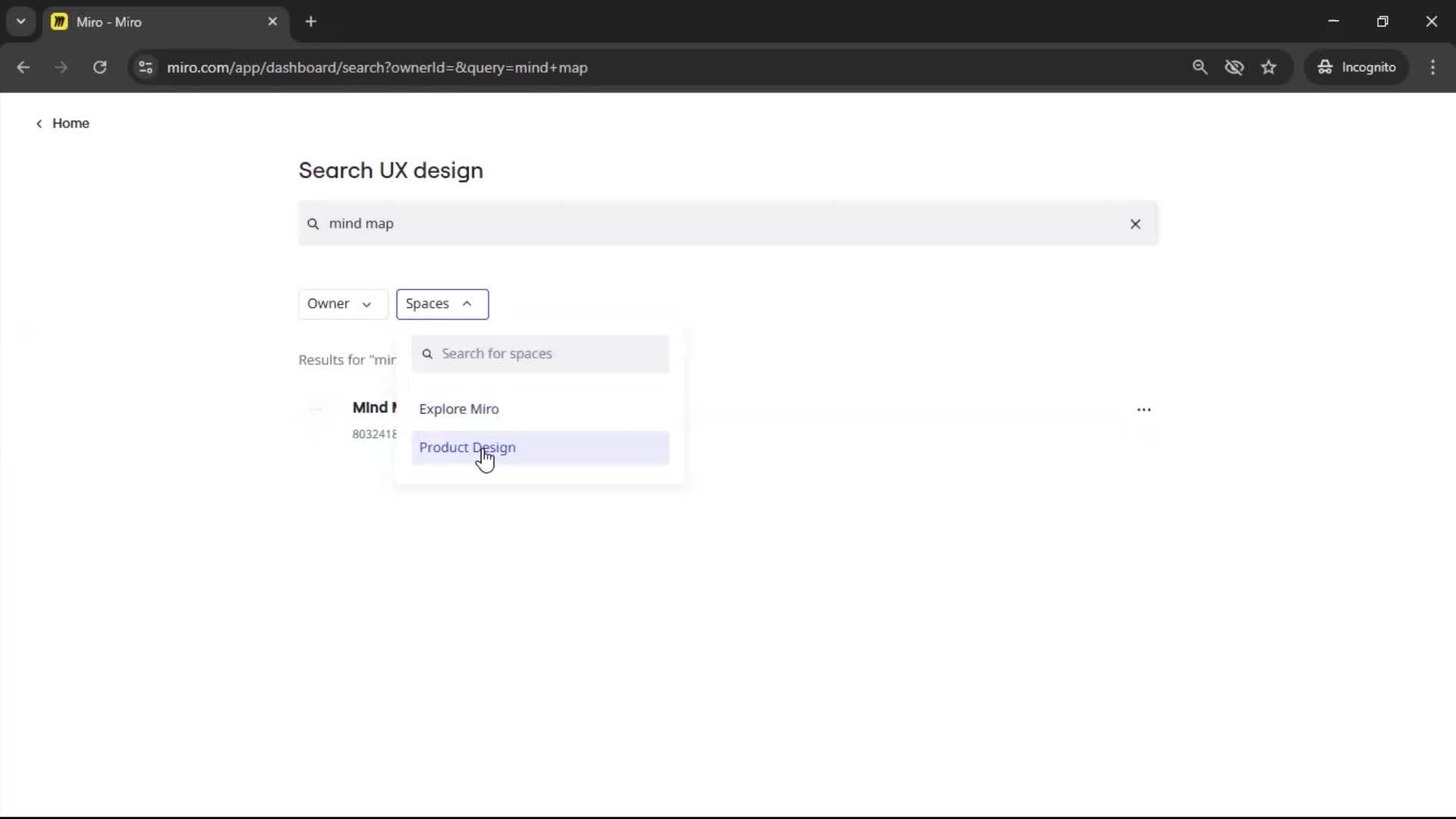Image resolution: width=1456 pixels, height=819 pixels.
Task: Open browser zoom indicator icon
Action: click(1200, 67)
